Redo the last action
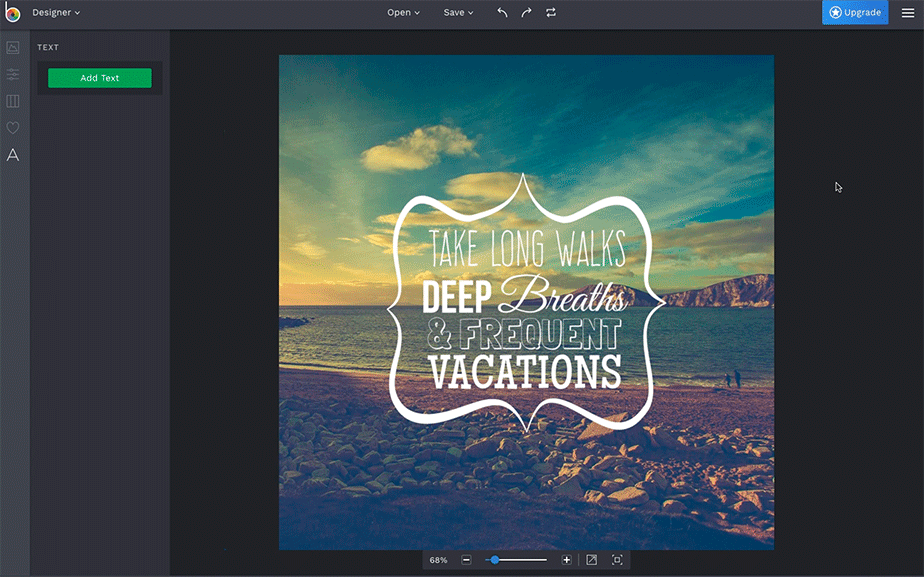Image resolution: width=924 pixels, height=577 pixels. [526, 12]
